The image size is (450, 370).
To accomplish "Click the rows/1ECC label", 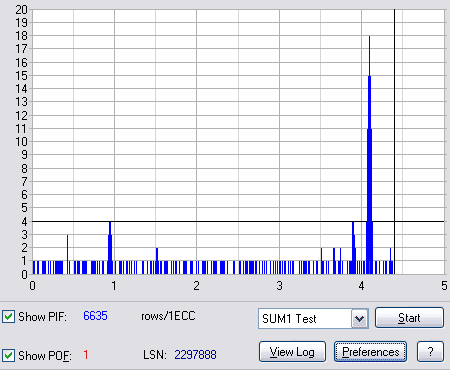I will point(168,316).
